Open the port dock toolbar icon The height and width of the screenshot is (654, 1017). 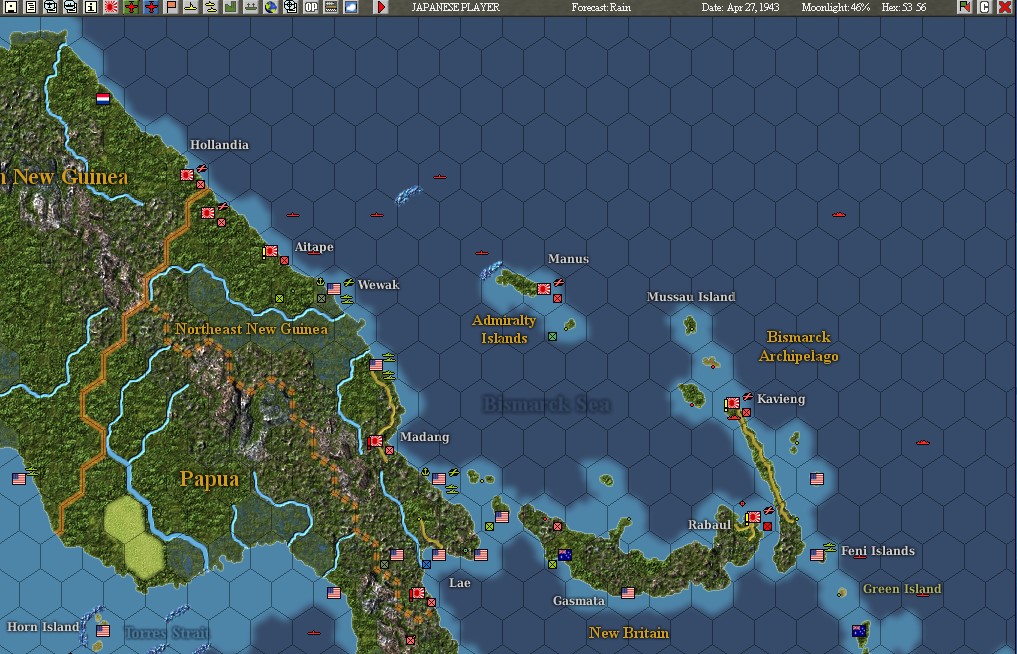[249, 9]
